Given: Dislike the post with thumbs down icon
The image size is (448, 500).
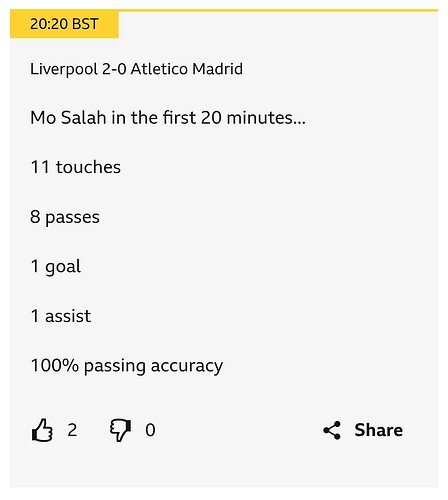Looking at the screenshot, I should tap(120, 430).
